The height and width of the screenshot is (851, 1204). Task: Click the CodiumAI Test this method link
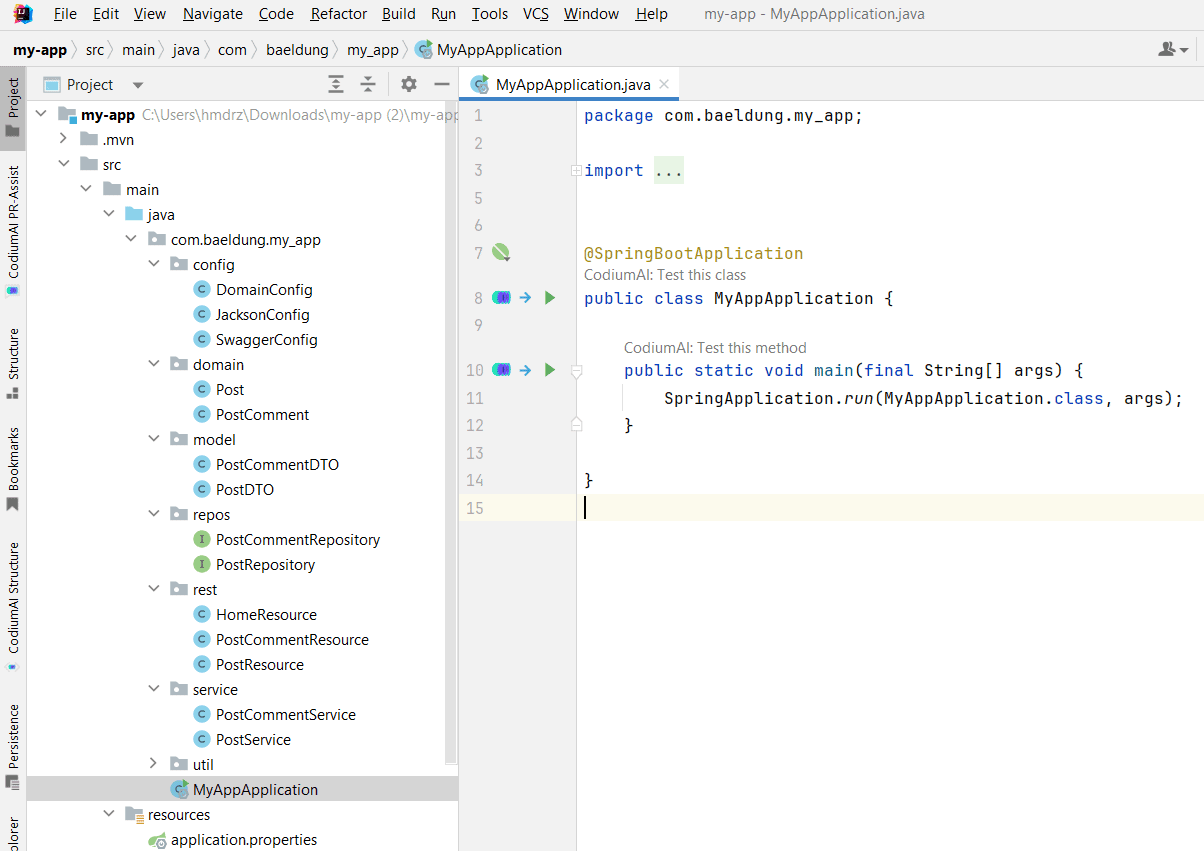pyautogui.click(x=715, y=348)
